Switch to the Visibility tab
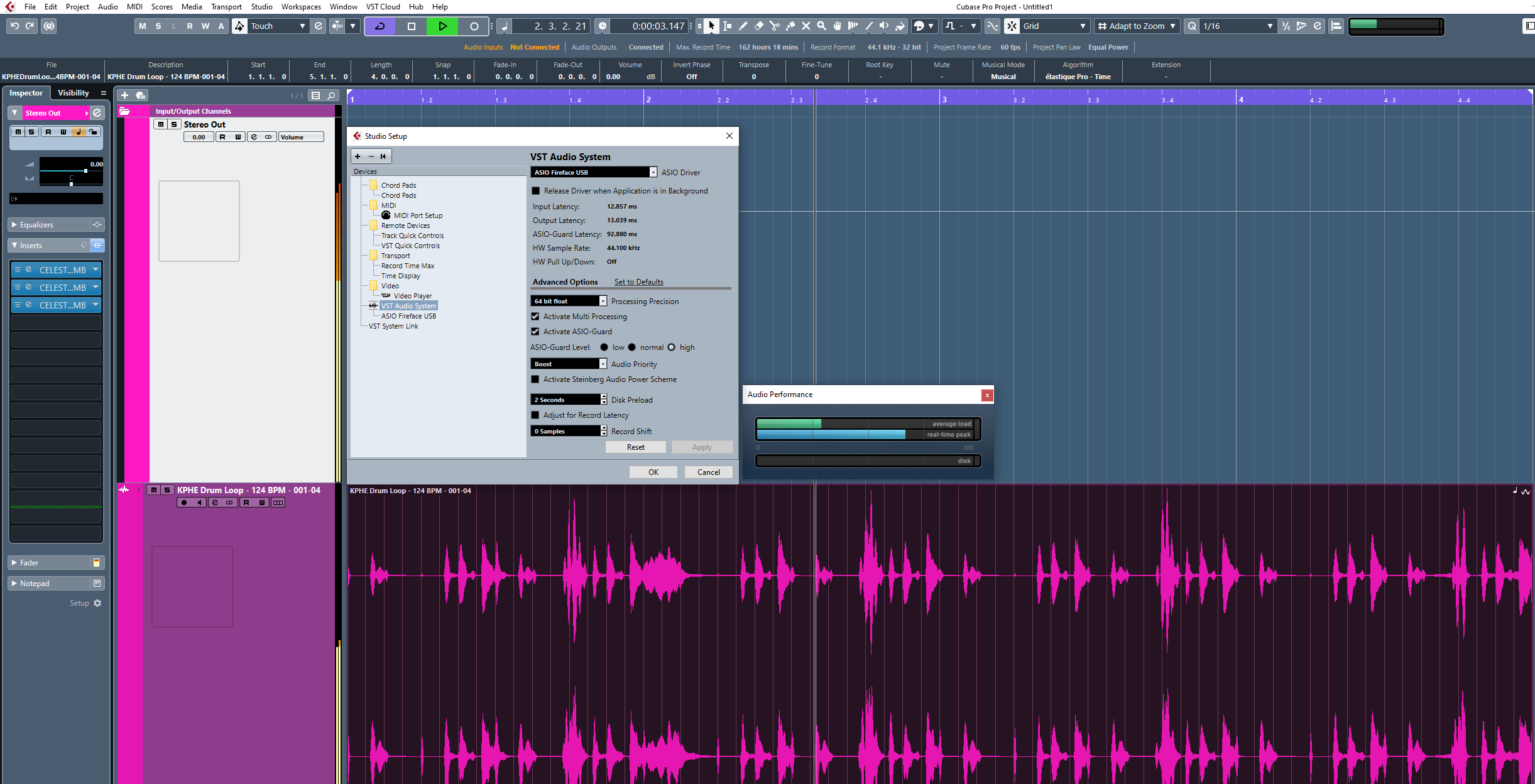This screenshot has width=1535, height=784. [x=74, y=93]
